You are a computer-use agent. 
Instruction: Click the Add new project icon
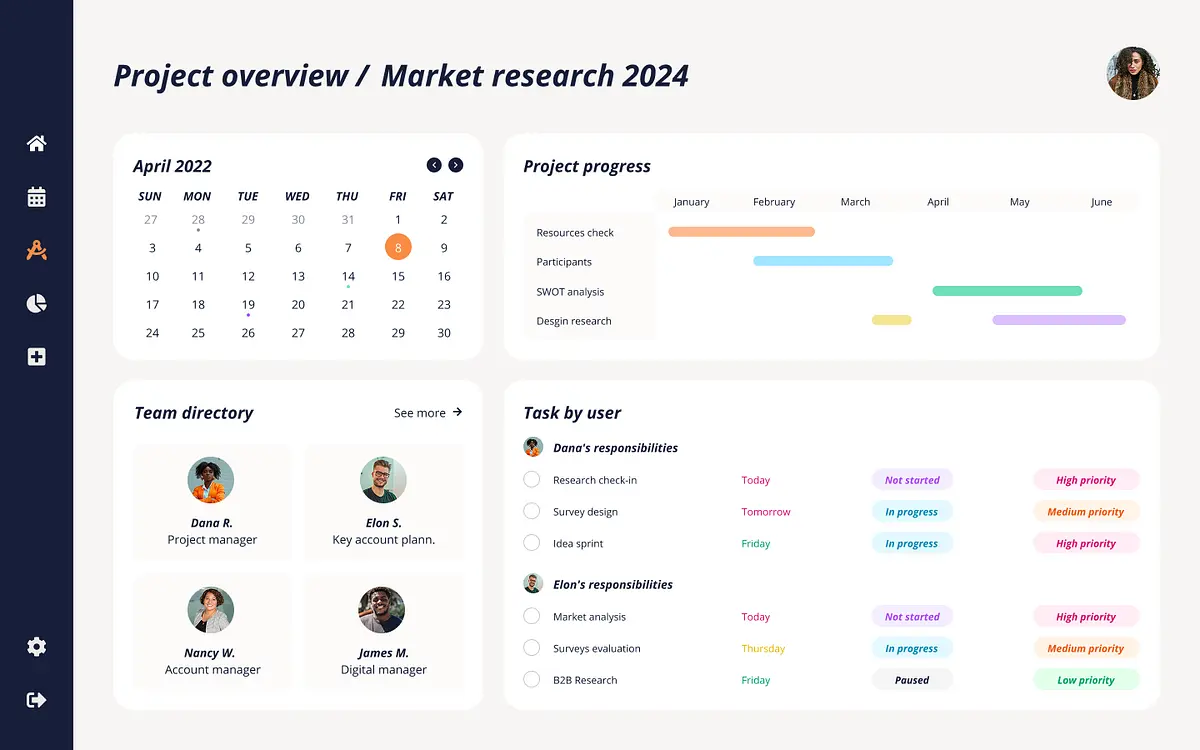[36, 356]
